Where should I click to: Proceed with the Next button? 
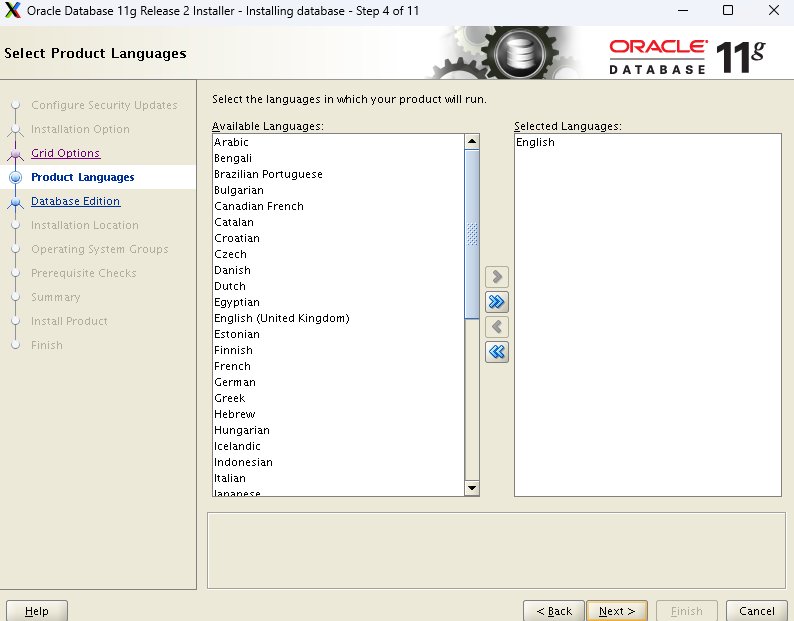(x=617, y=611)
